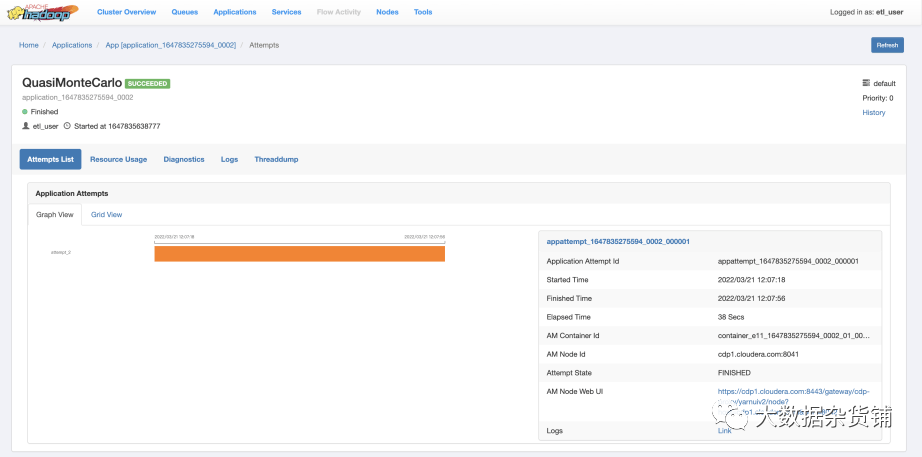922x457 pixels.
Task: Click the Apache Hadoop logo
Action: click(x=42, y=12)
